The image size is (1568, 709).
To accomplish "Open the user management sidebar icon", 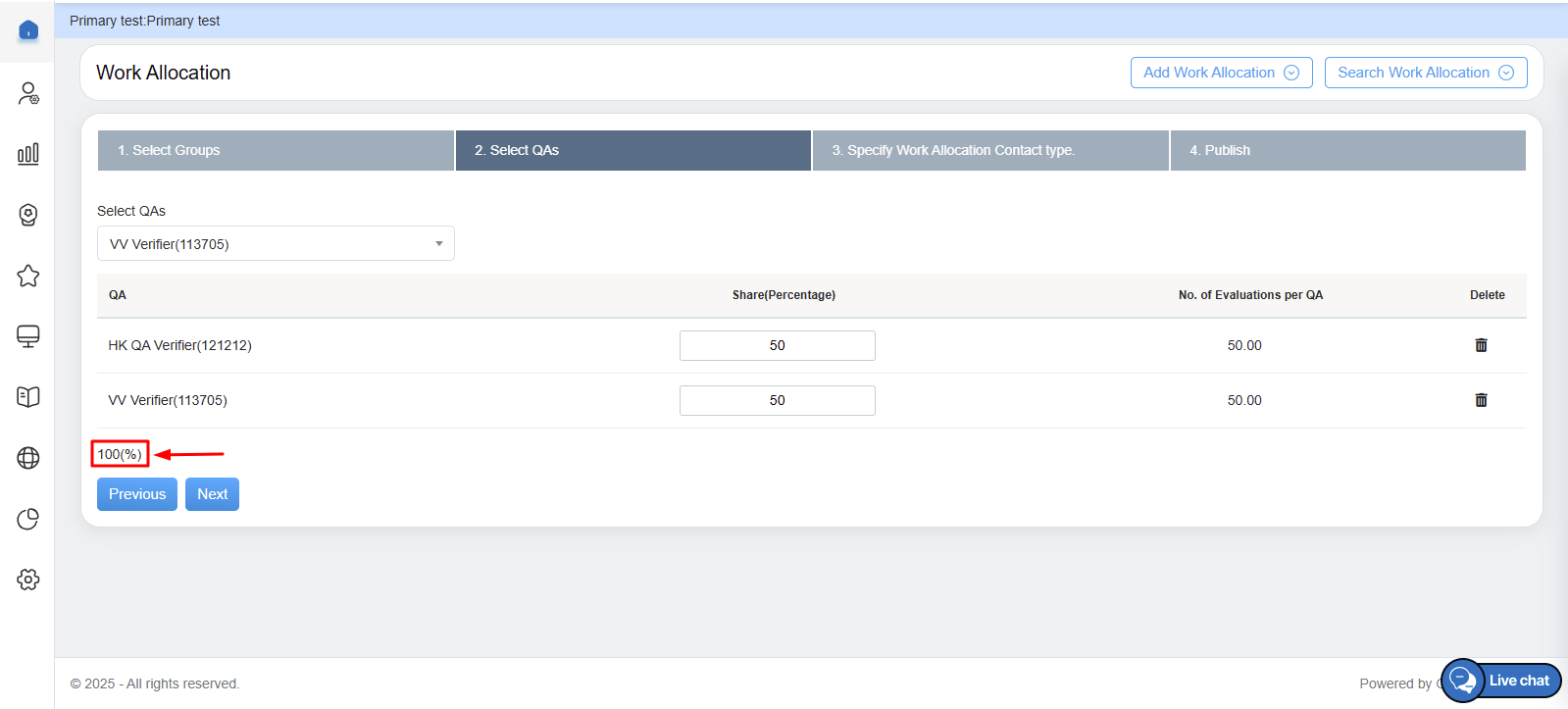I will click(x=28, y=93).
